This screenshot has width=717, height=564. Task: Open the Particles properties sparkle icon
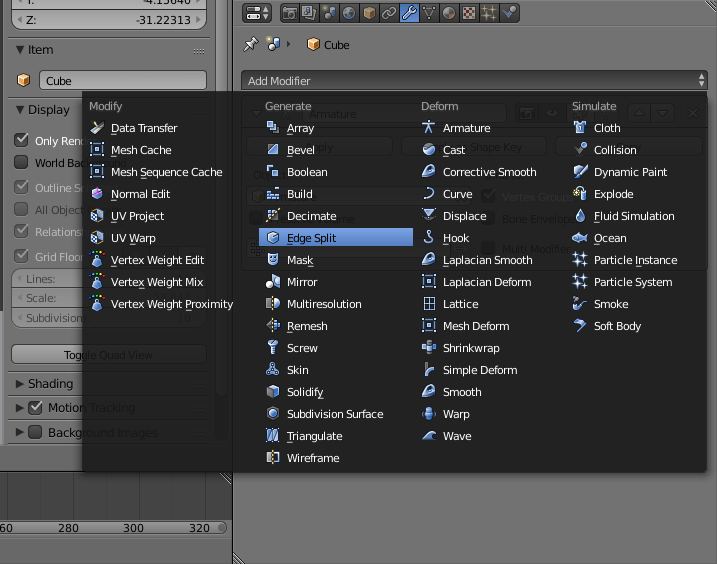tap(490, 13)
